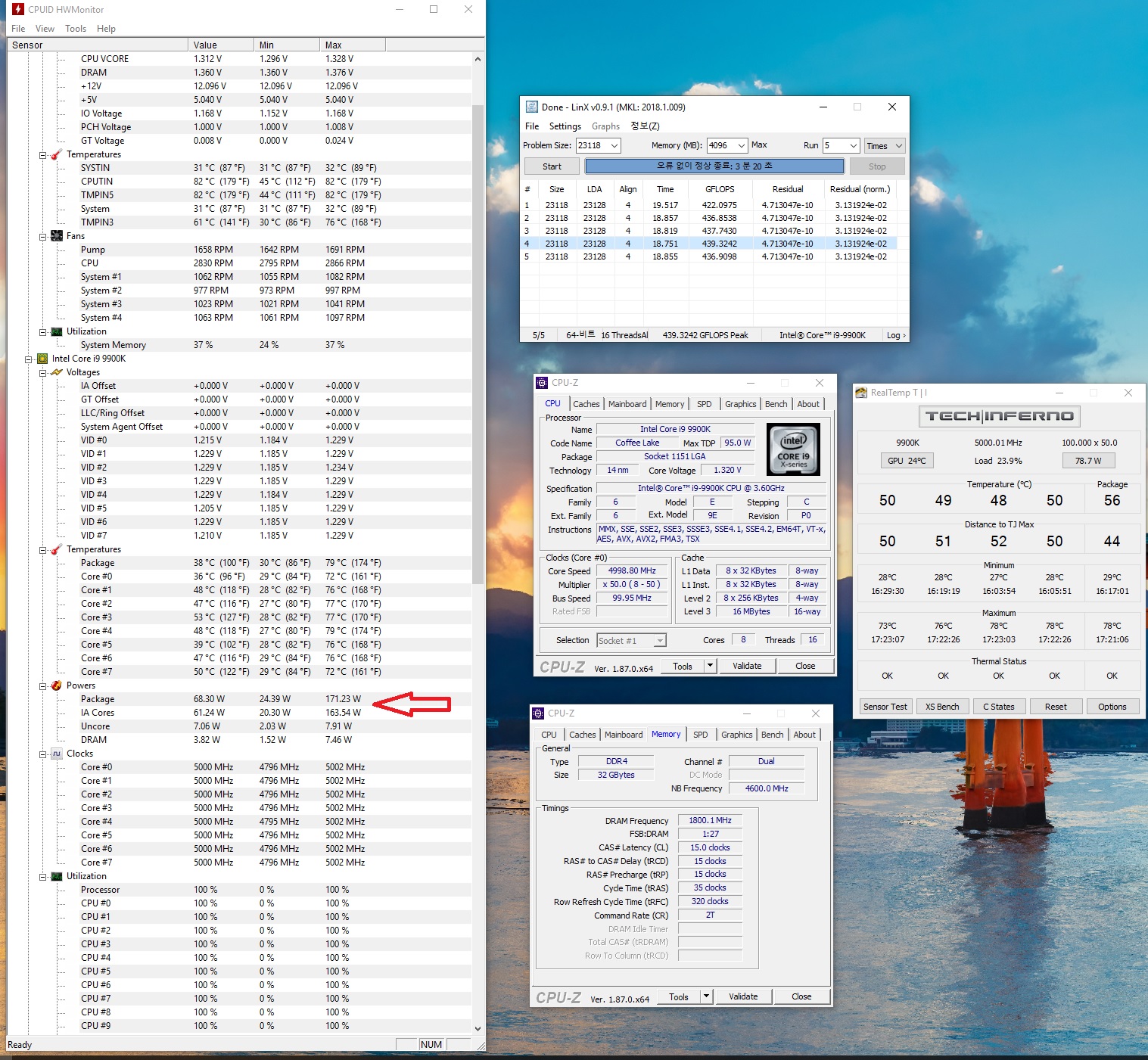This screenshot has width=1148, height=1060.
Task: Click the Clocks category icon in HWMonitor
Action: click(56, 754)
